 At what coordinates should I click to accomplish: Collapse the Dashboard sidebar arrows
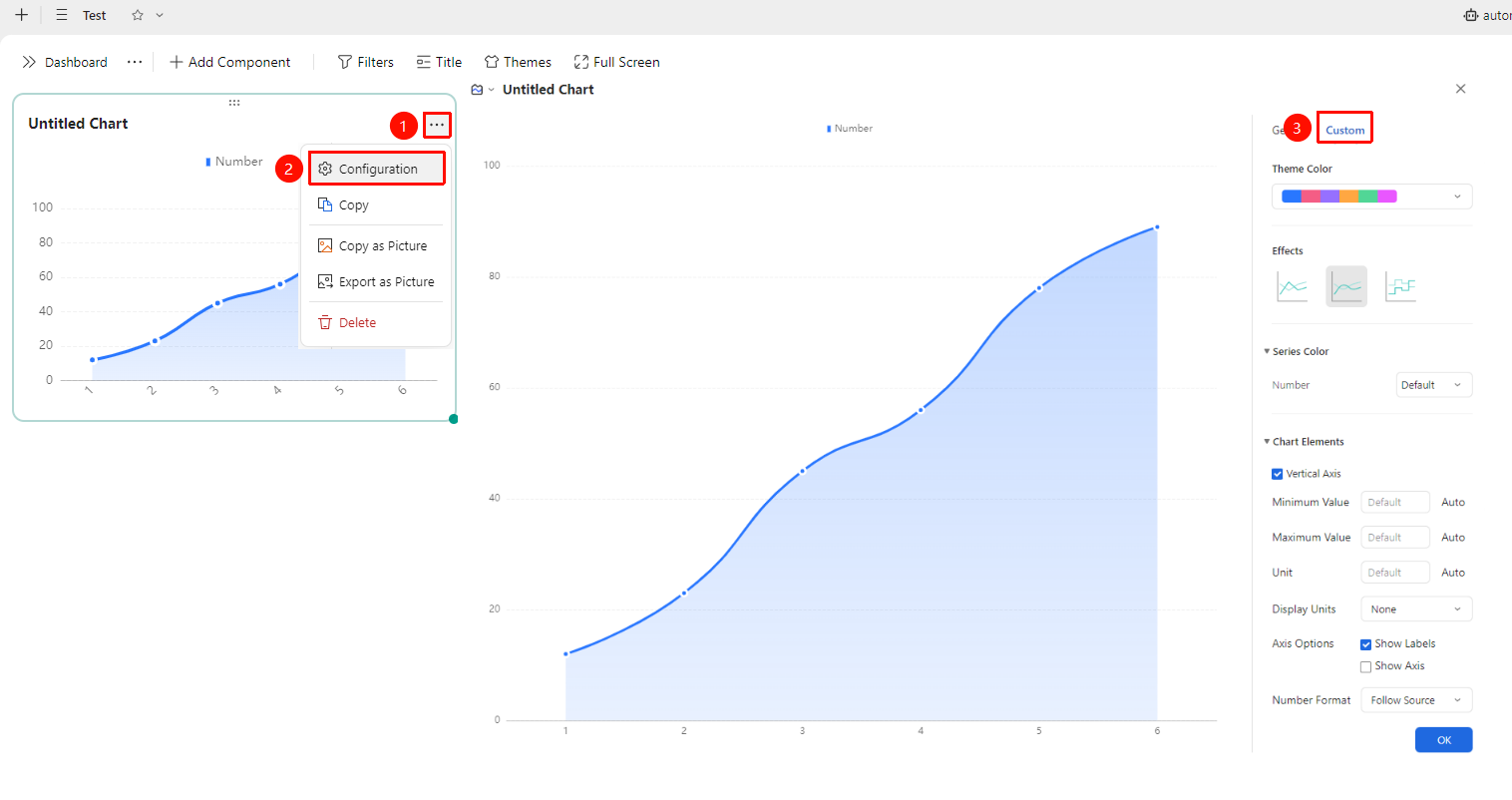coord(29,62)
